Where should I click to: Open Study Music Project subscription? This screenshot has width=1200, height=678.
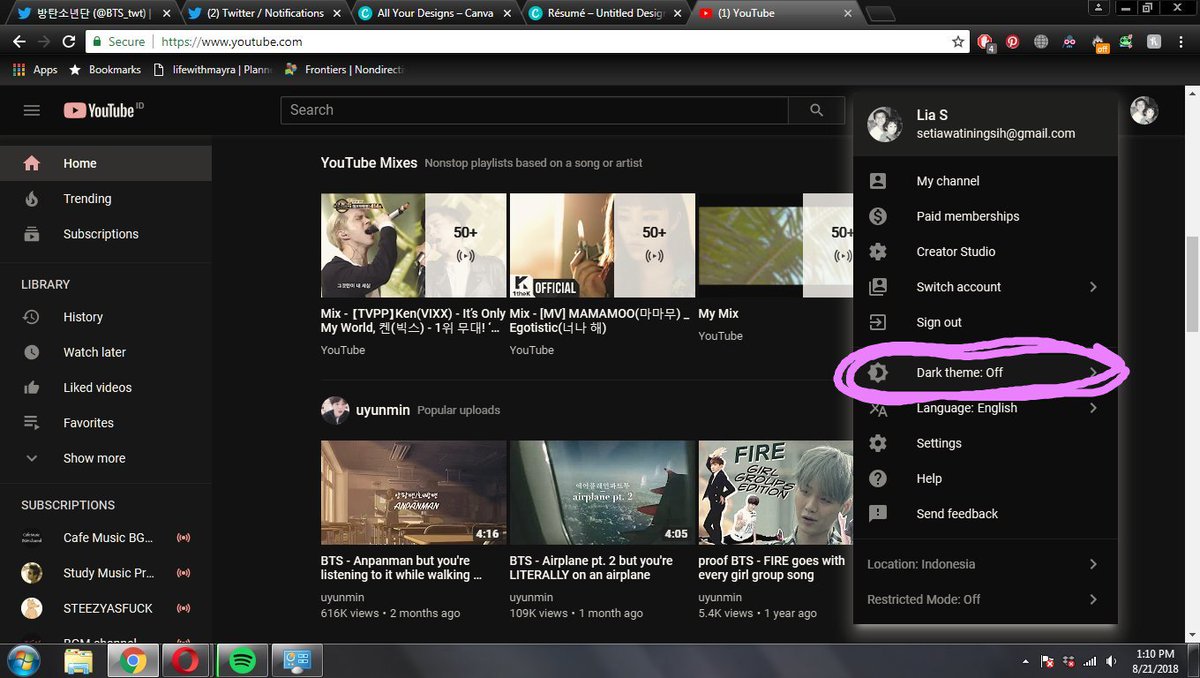tap(105, 573)
